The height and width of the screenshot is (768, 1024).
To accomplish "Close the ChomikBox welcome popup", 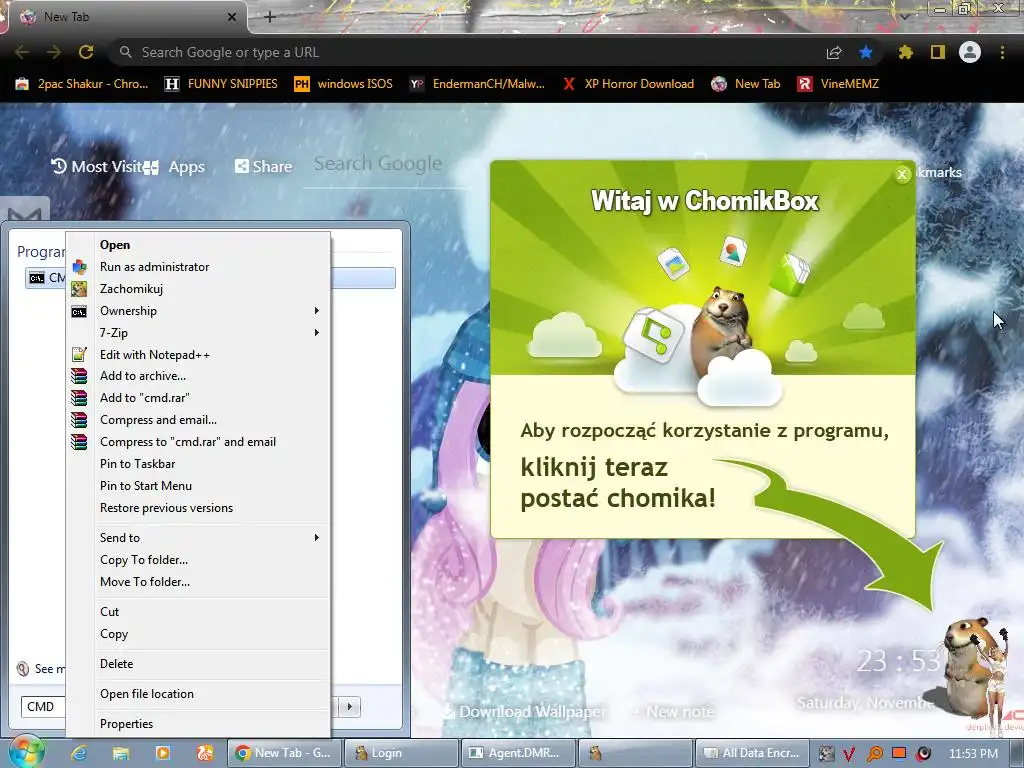I will coord(902,174).
